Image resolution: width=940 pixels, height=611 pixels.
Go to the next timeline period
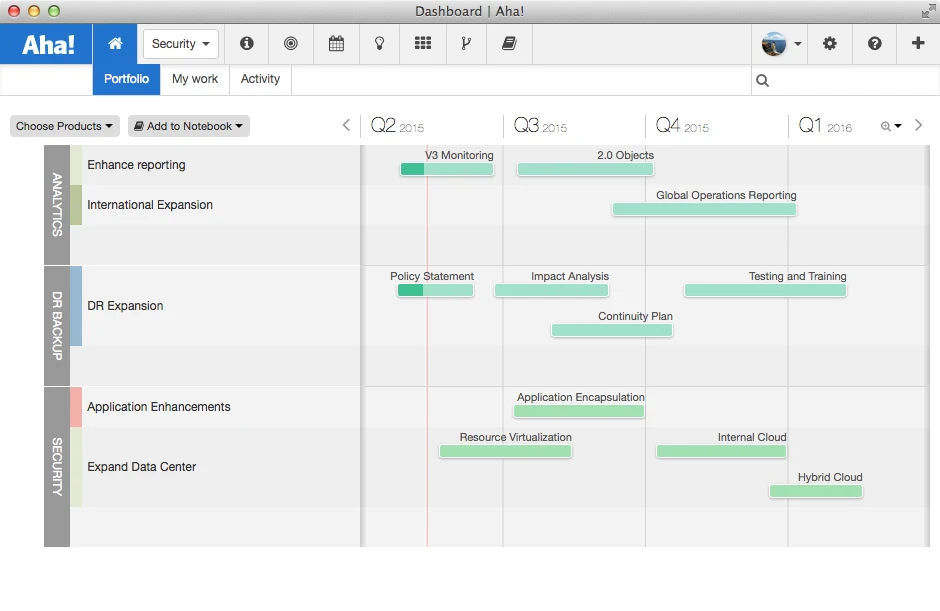pos(918,125)
